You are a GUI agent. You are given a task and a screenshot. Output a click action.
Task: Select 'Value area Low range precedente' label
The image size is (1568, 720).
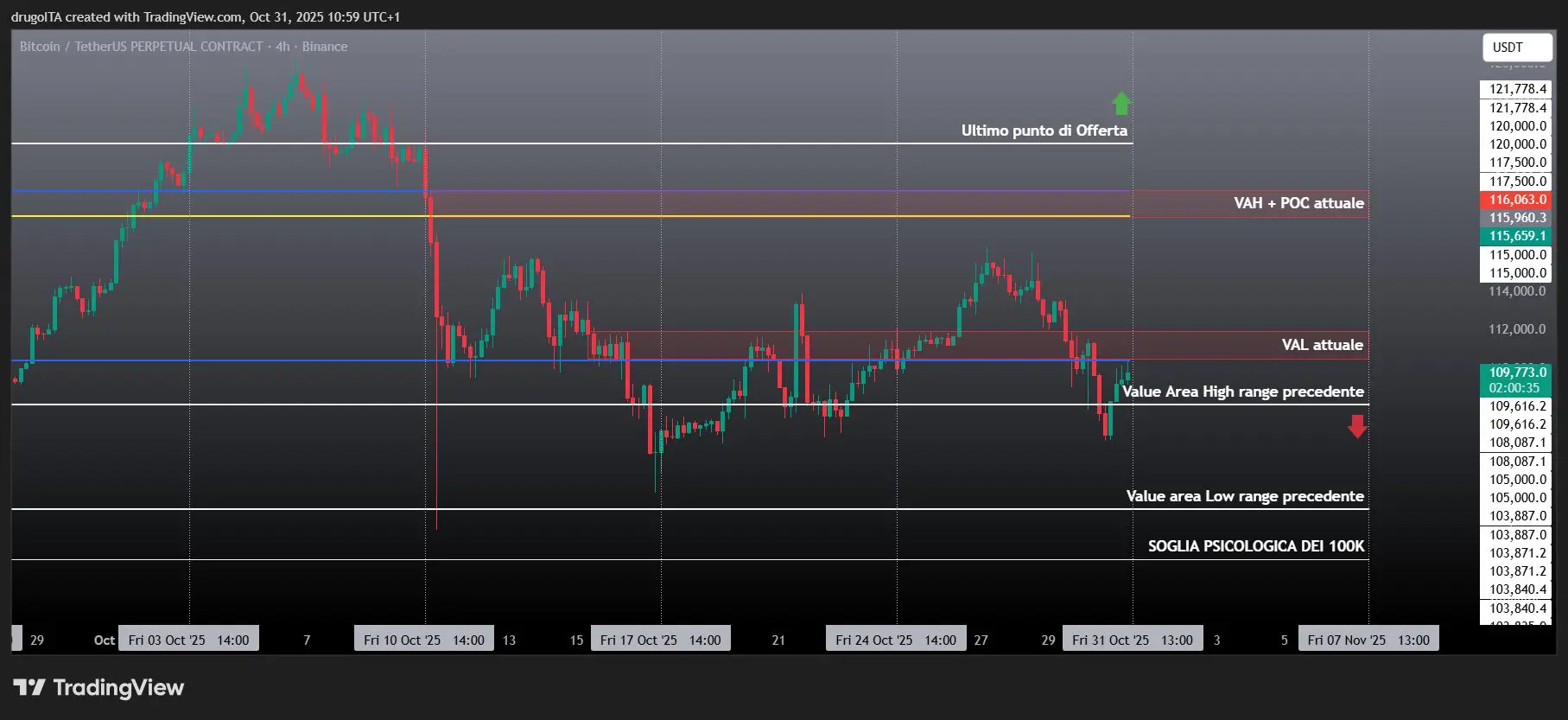(x=1245, y=496)
